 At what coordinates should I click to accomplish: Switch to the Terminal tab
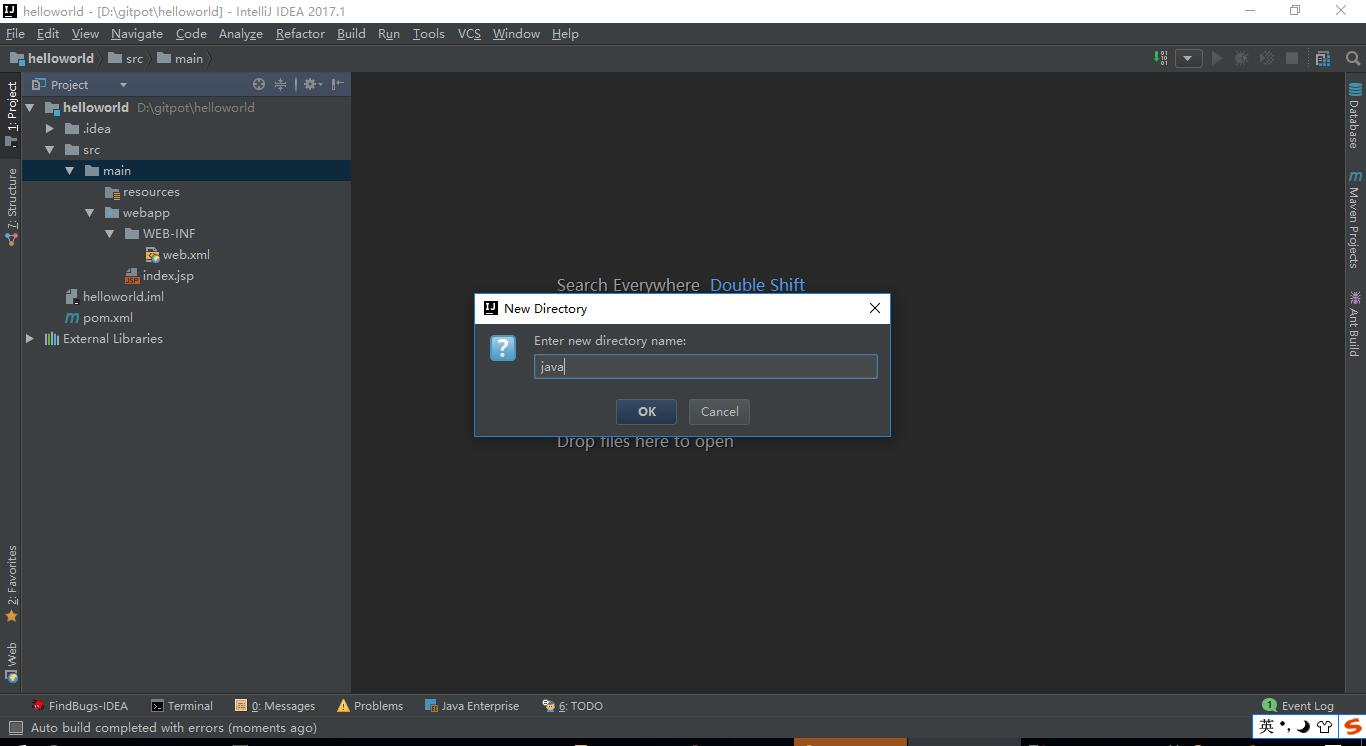(x=182, y=706)
